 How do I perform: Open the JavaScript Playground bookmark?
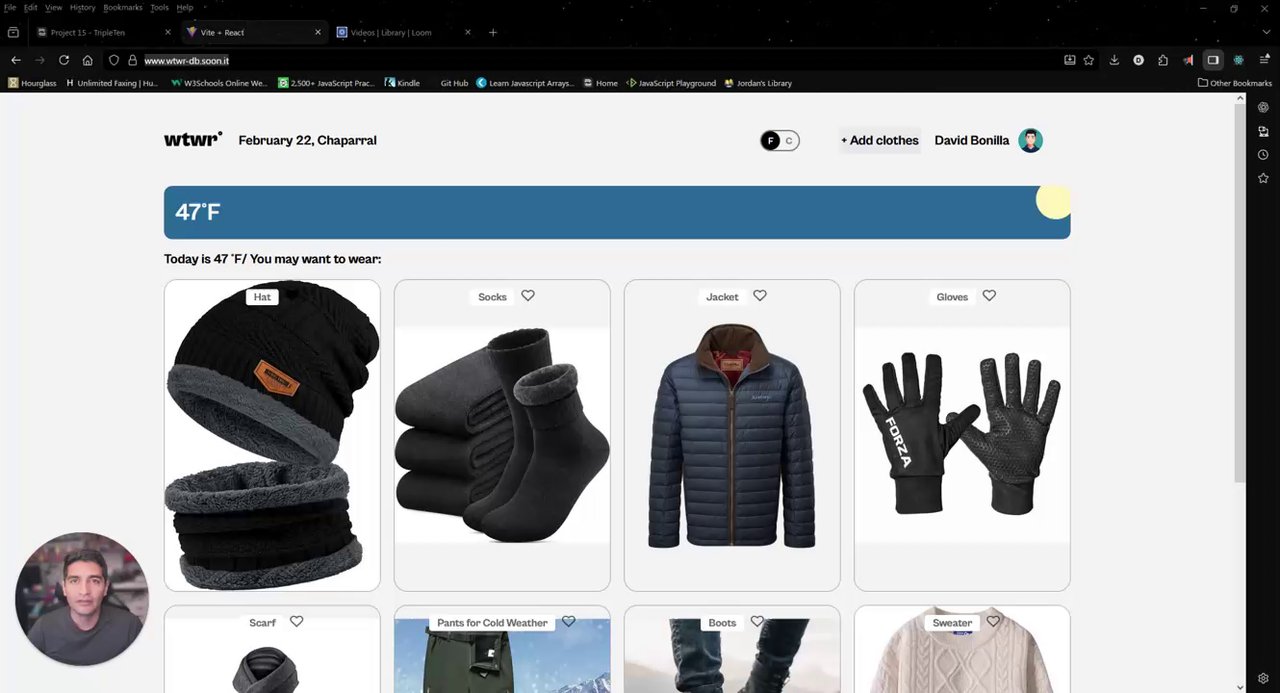tap(671, 83)
